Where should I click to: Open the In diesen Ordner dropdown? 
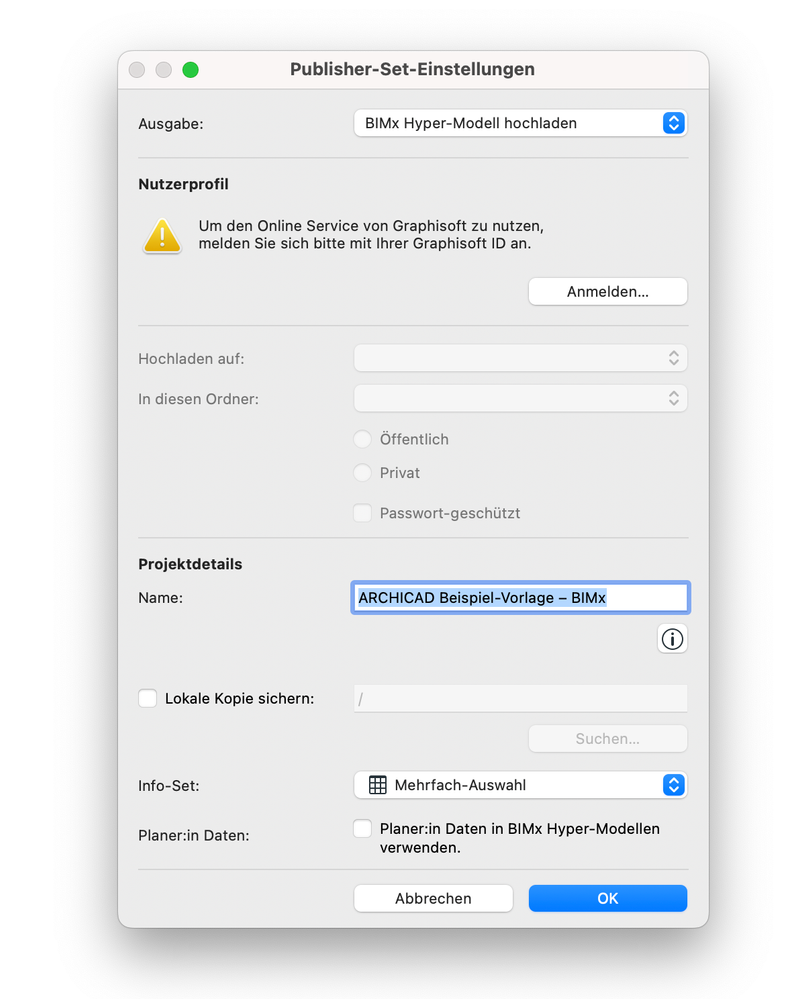(520, 398)
